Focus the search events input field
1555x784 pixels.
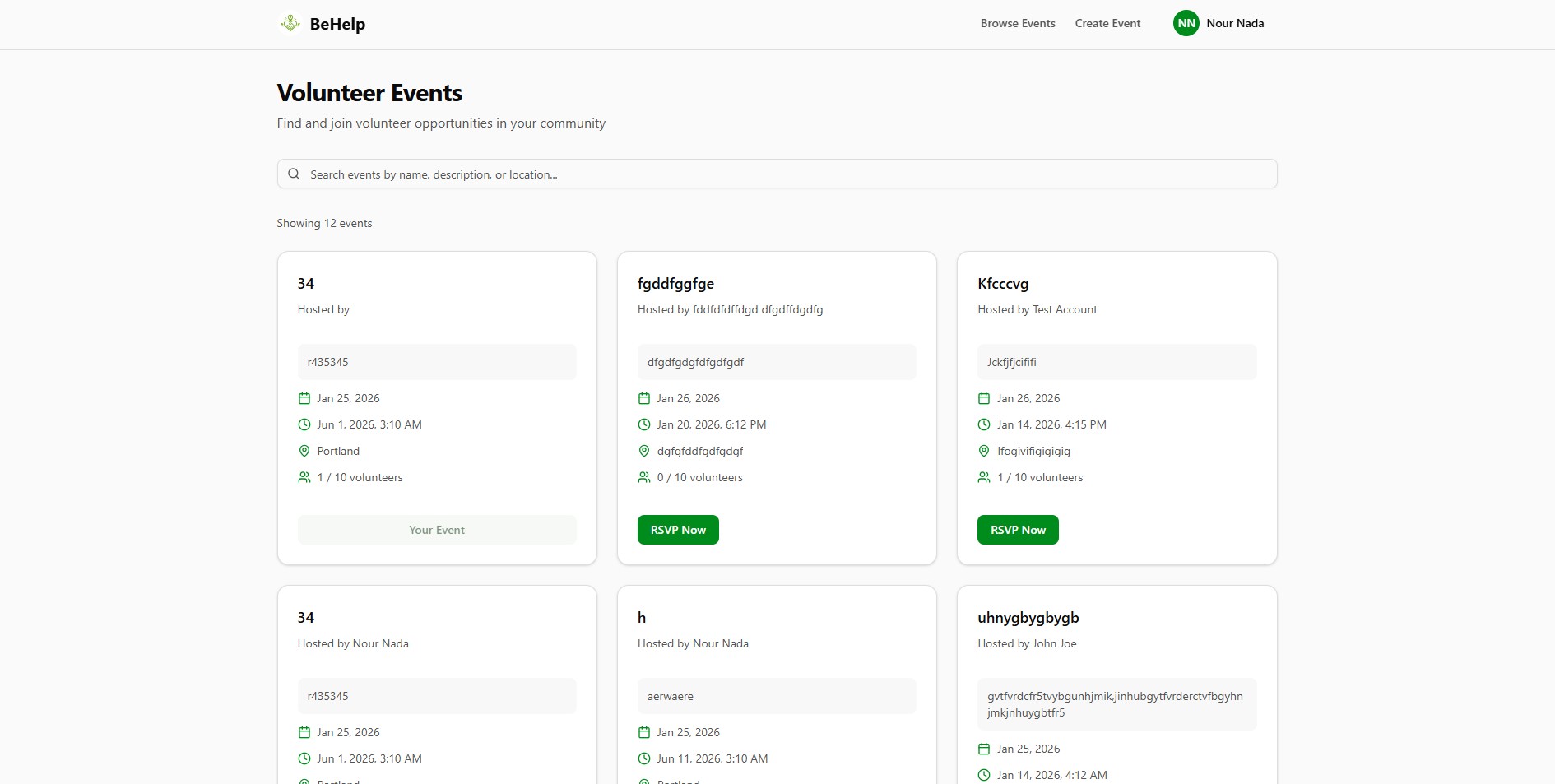(x=777, y=174)
